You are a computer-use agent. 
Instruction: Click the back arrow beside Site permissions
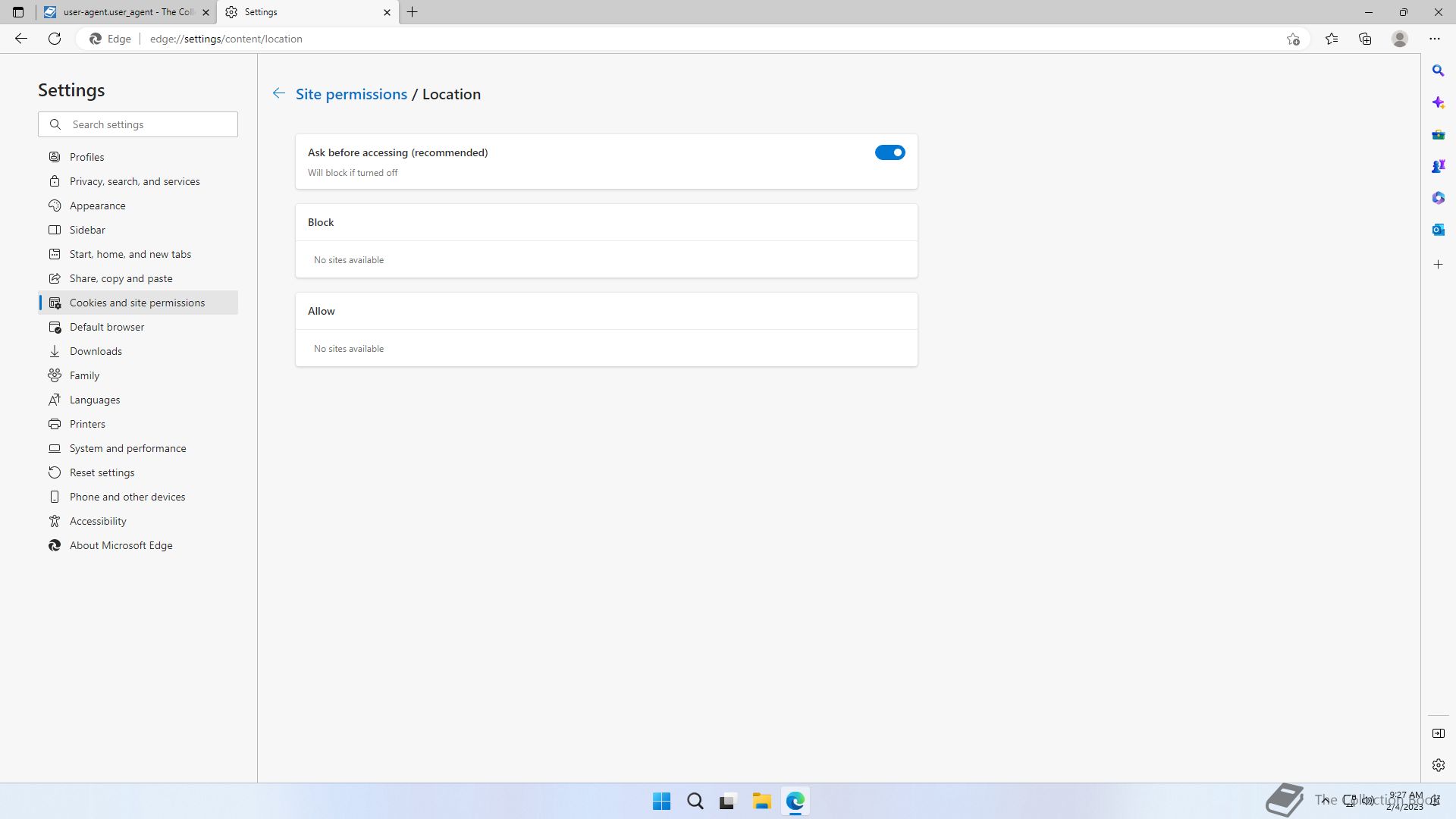[x=278, y=93]
